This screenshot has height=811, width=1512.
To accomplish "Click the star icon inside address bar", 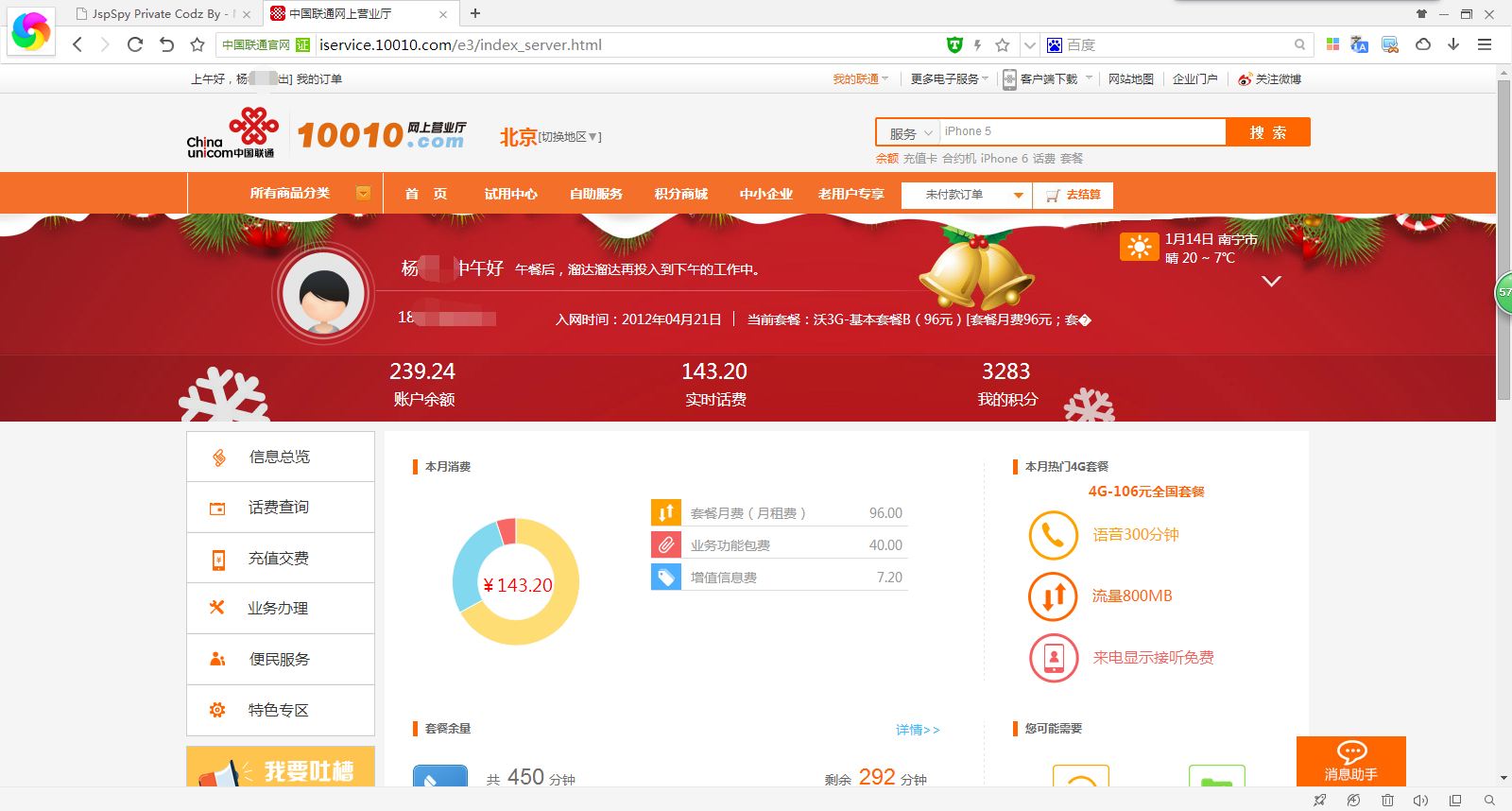I will click(x=1003, y=44).
